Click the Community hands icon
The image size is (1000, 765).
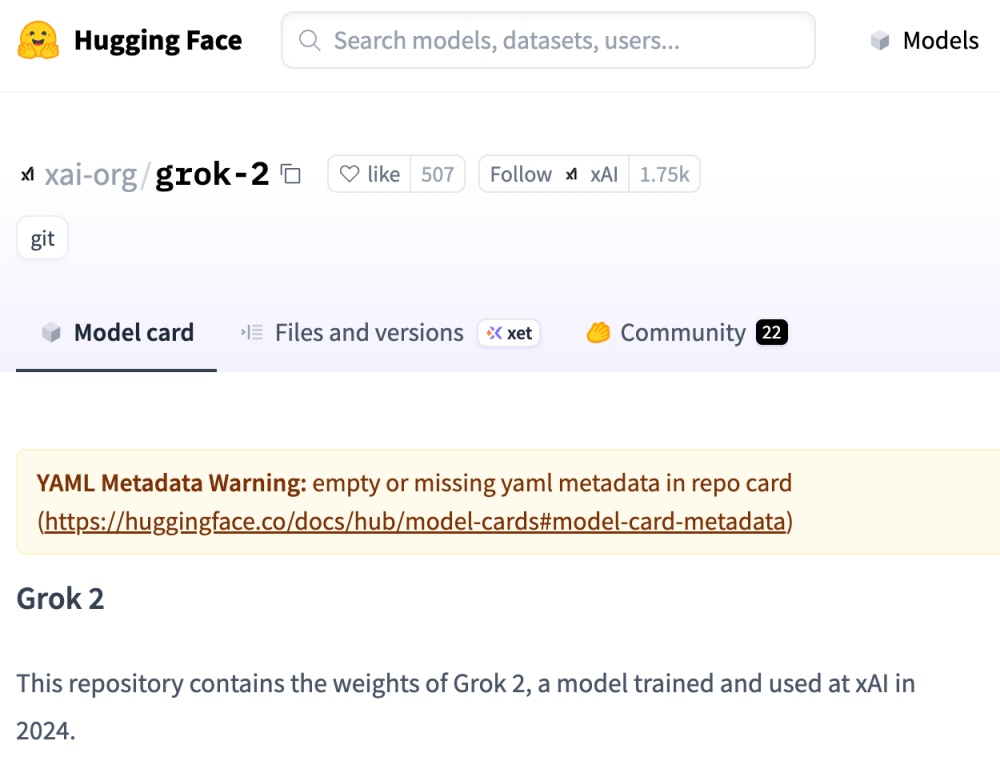[x=598, y=333]
